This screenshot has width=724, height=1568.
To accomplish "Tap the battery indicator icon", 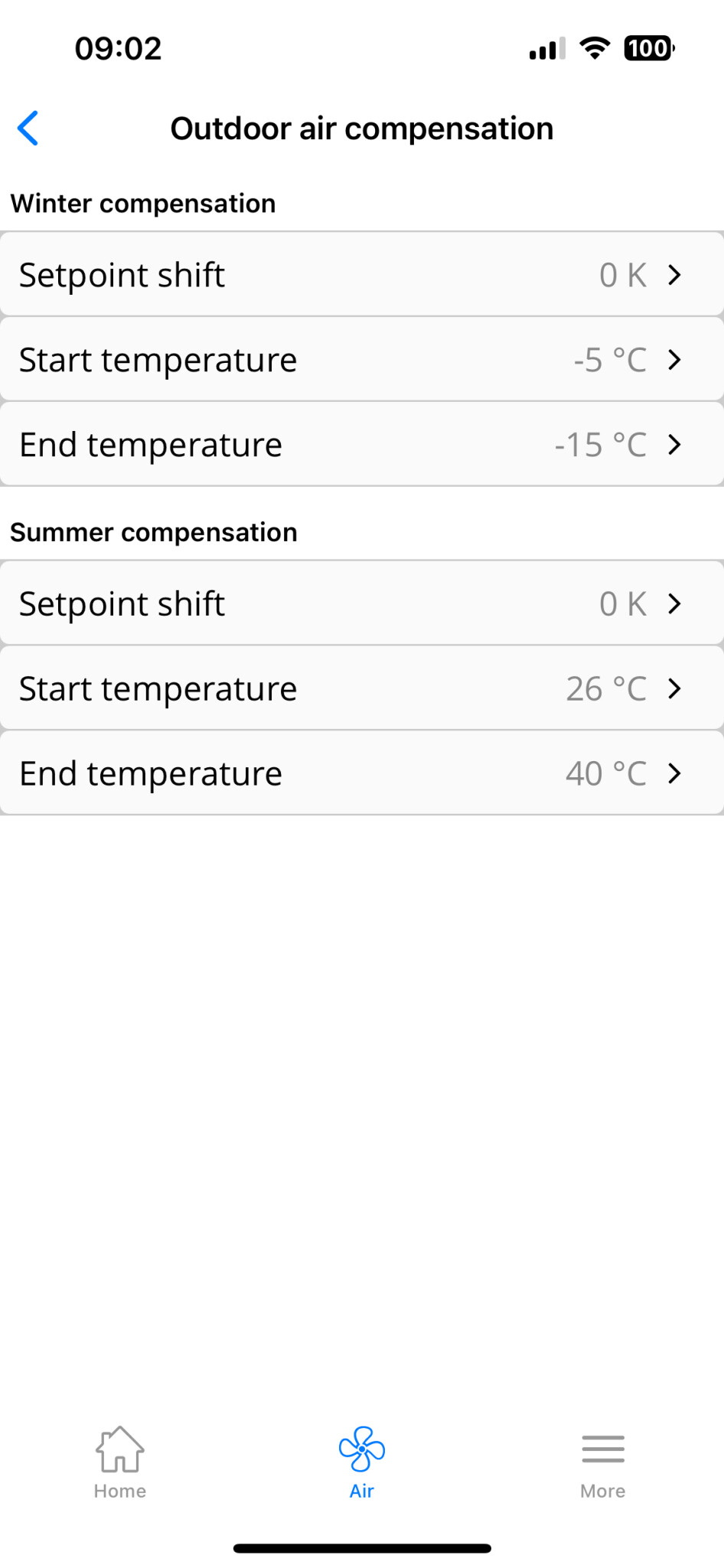I will click(x=649, y=48).
